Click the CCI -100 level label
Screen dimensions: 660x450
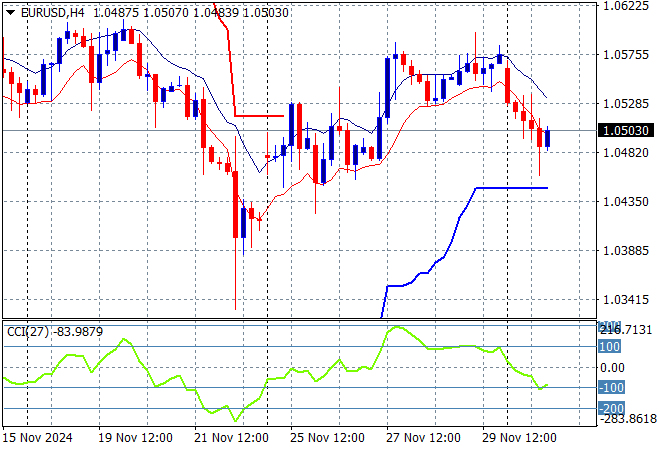tap(612, 387)
